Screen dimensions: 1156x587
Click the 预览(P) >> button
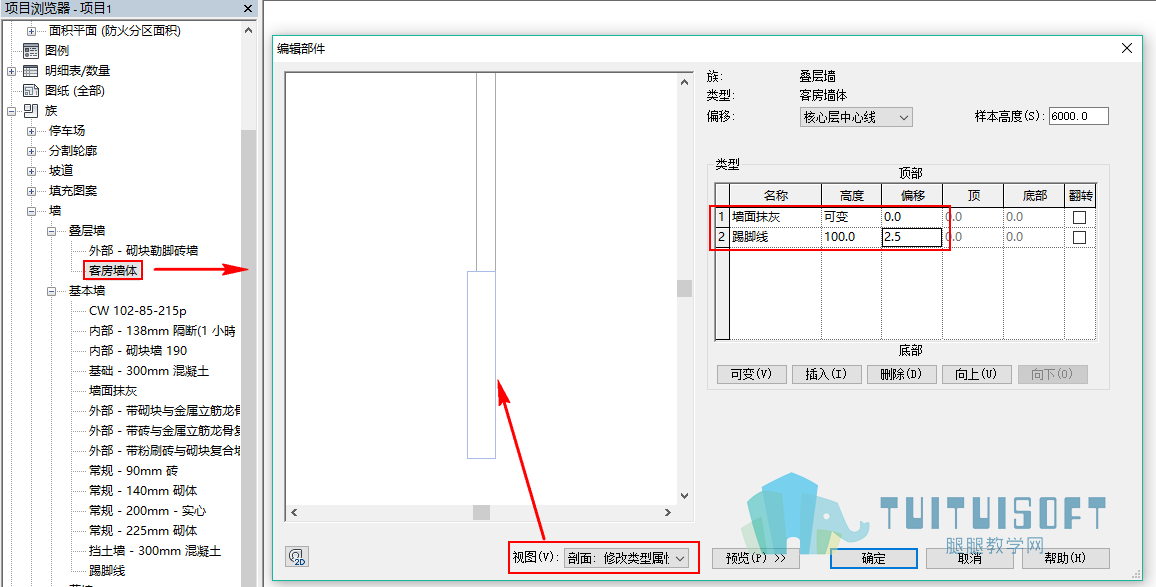pyautogui.click(x=756, y=558)
